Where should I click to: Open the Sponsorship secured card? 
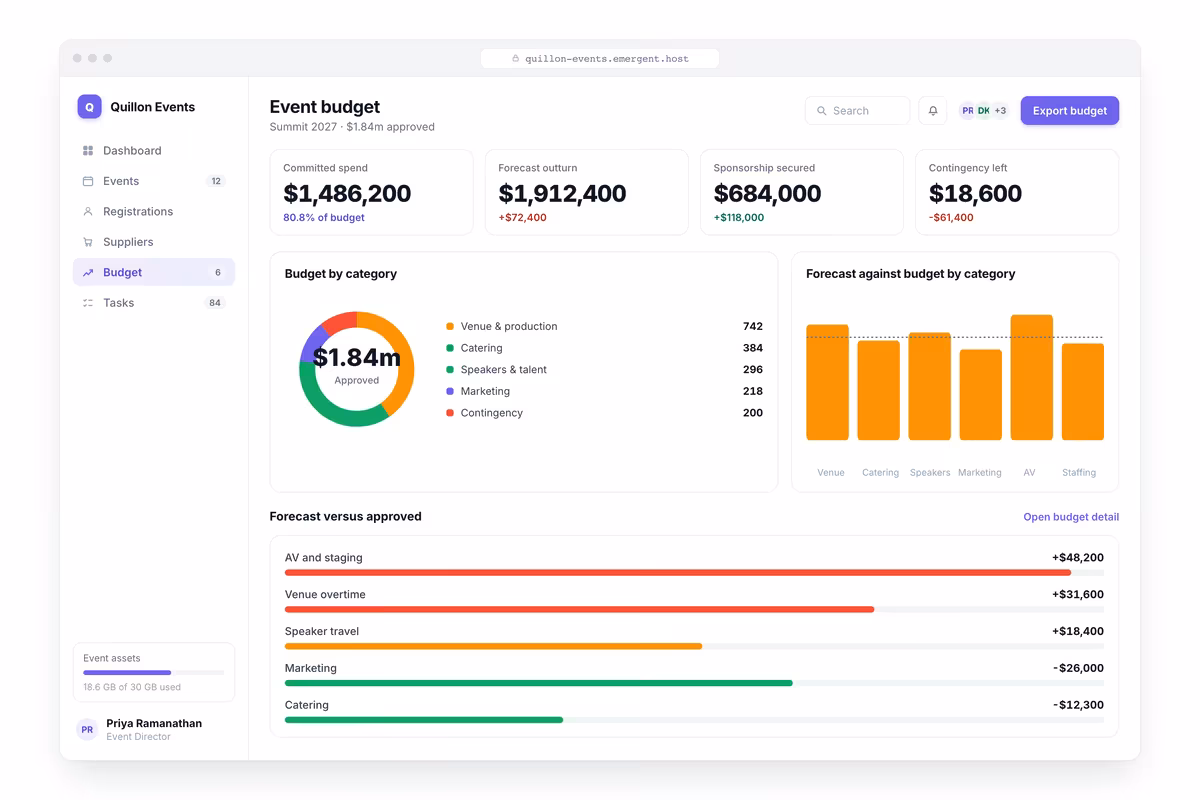click(x=802, y=193)
